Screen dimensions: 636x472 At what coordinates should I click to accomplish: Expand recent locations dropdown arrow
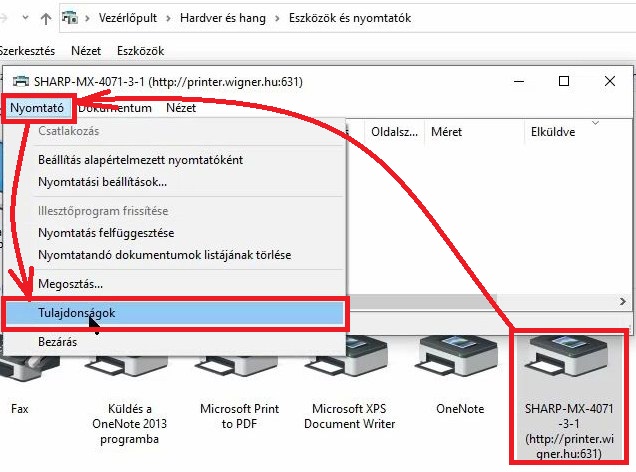[25, 18]
